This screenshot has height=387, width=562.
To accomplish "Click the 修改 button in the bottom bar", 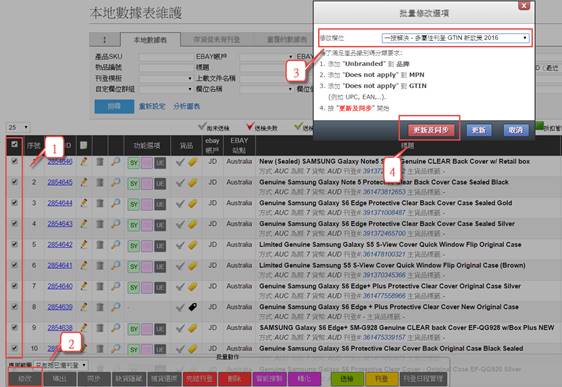I will pyautogui.click(x=25, y=378).
